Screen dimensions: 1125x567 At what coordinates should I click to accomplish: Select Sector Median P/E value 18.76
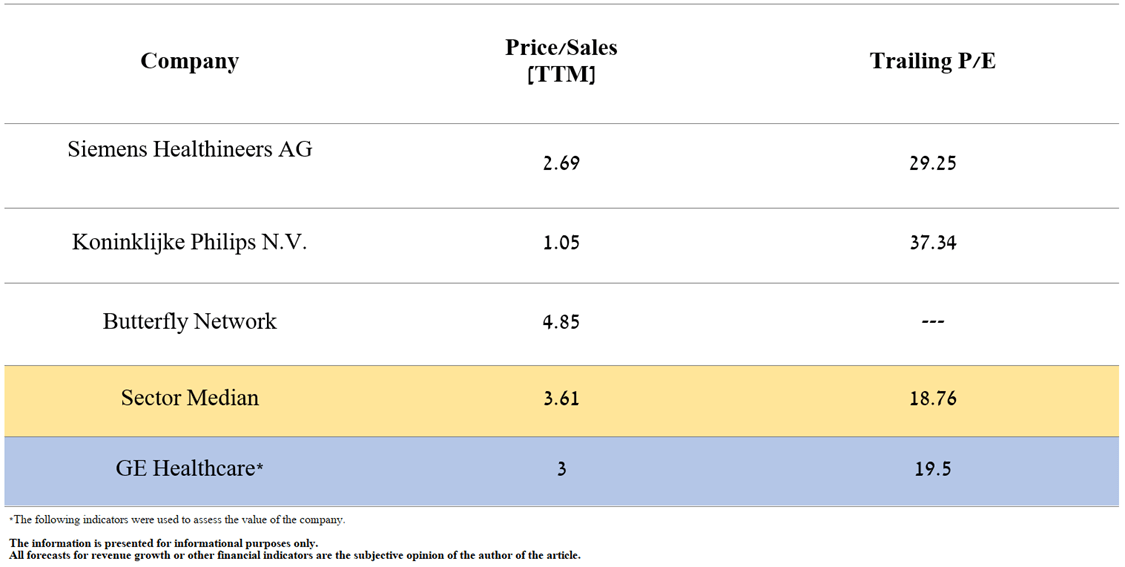[932, 398]
